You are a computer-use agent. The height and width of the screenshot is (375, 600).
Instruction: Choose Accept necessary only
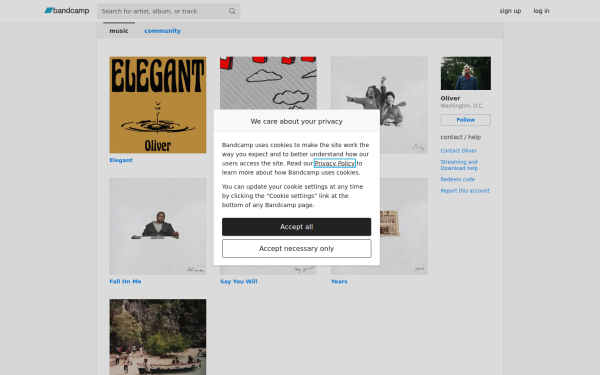point(297,249)
